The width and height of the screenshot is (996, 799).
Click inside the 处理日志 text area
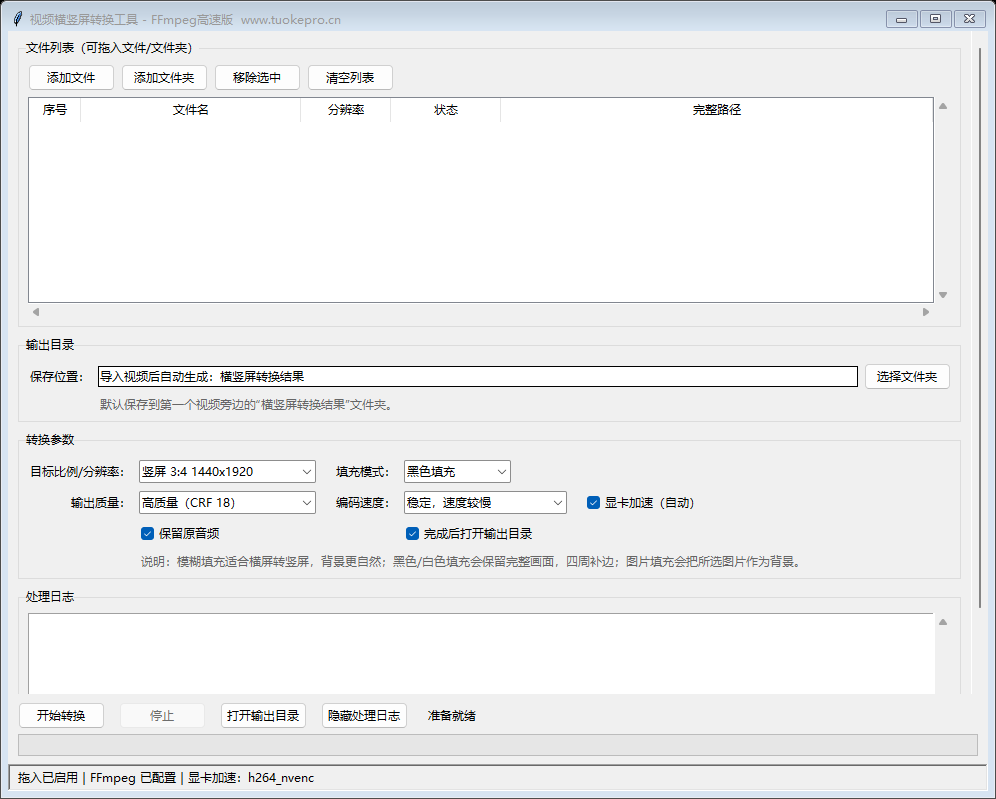point(481,654)
